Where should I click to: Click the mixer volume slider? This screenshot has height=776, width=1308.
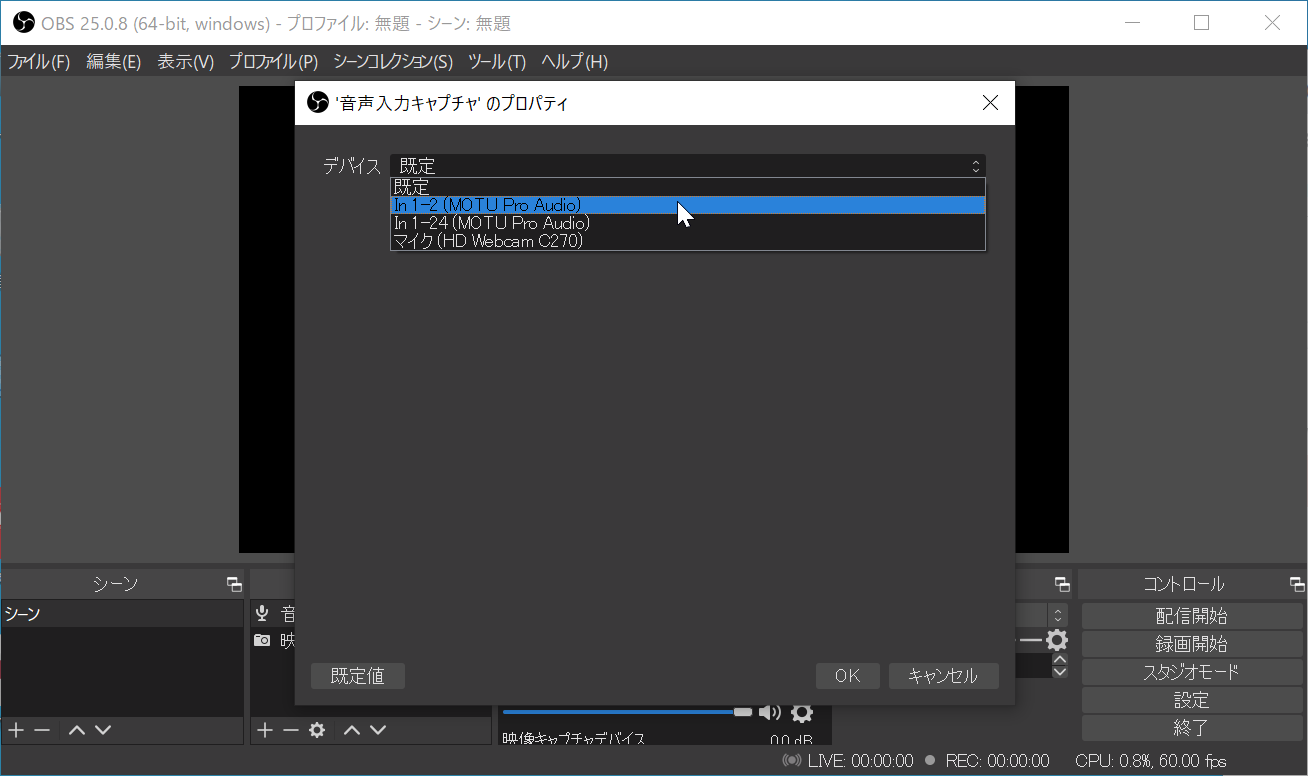(x=627, y=712)
